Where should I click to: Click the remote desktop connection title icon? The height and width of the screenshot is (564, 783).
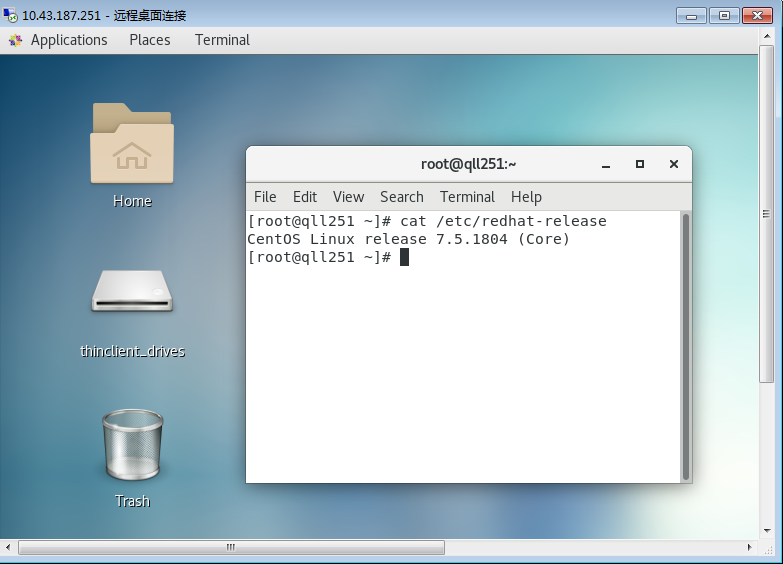(x=10, y=15)
